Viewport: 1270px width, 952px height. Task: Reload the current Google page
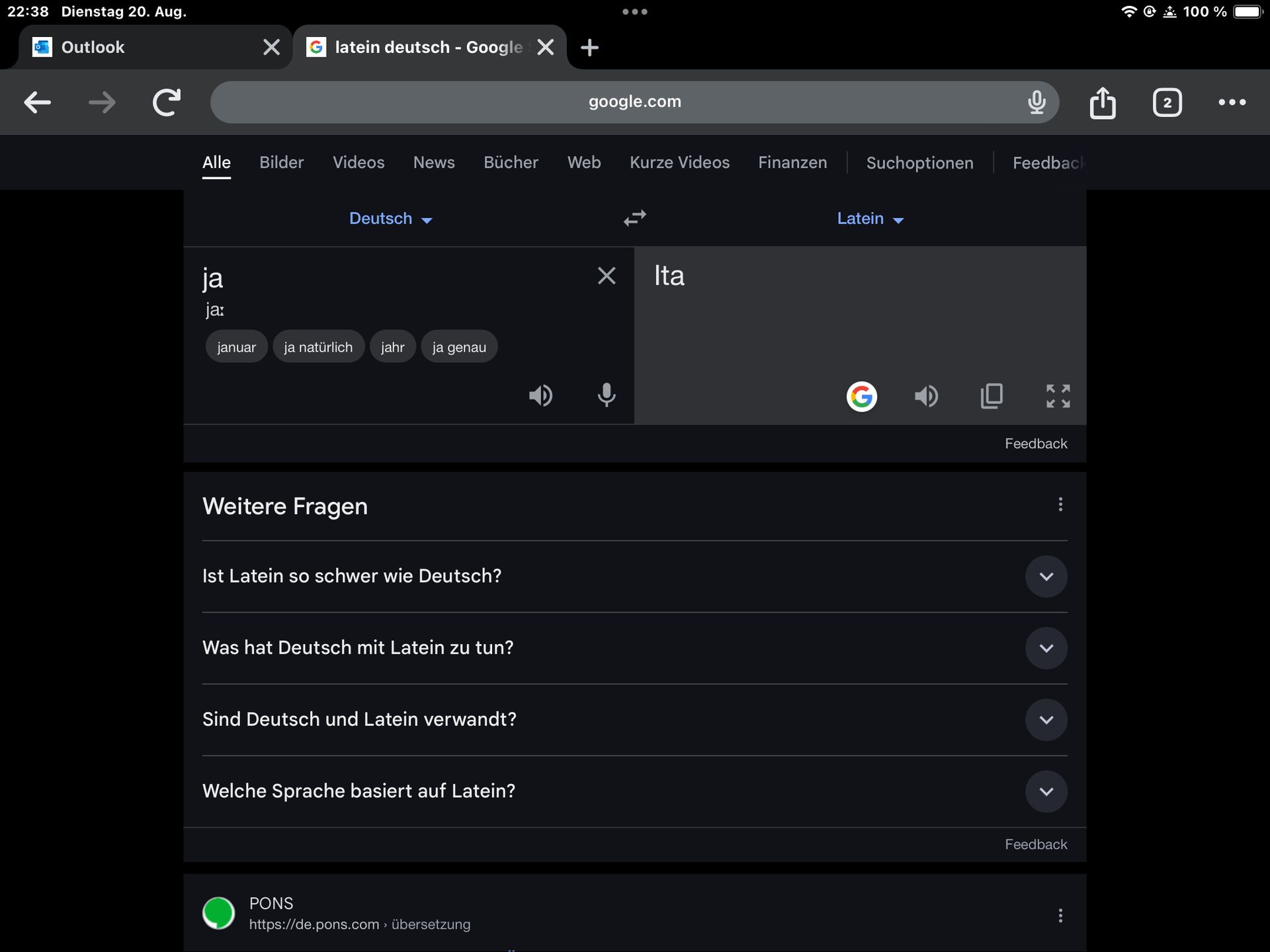click(x=166, y=102)
